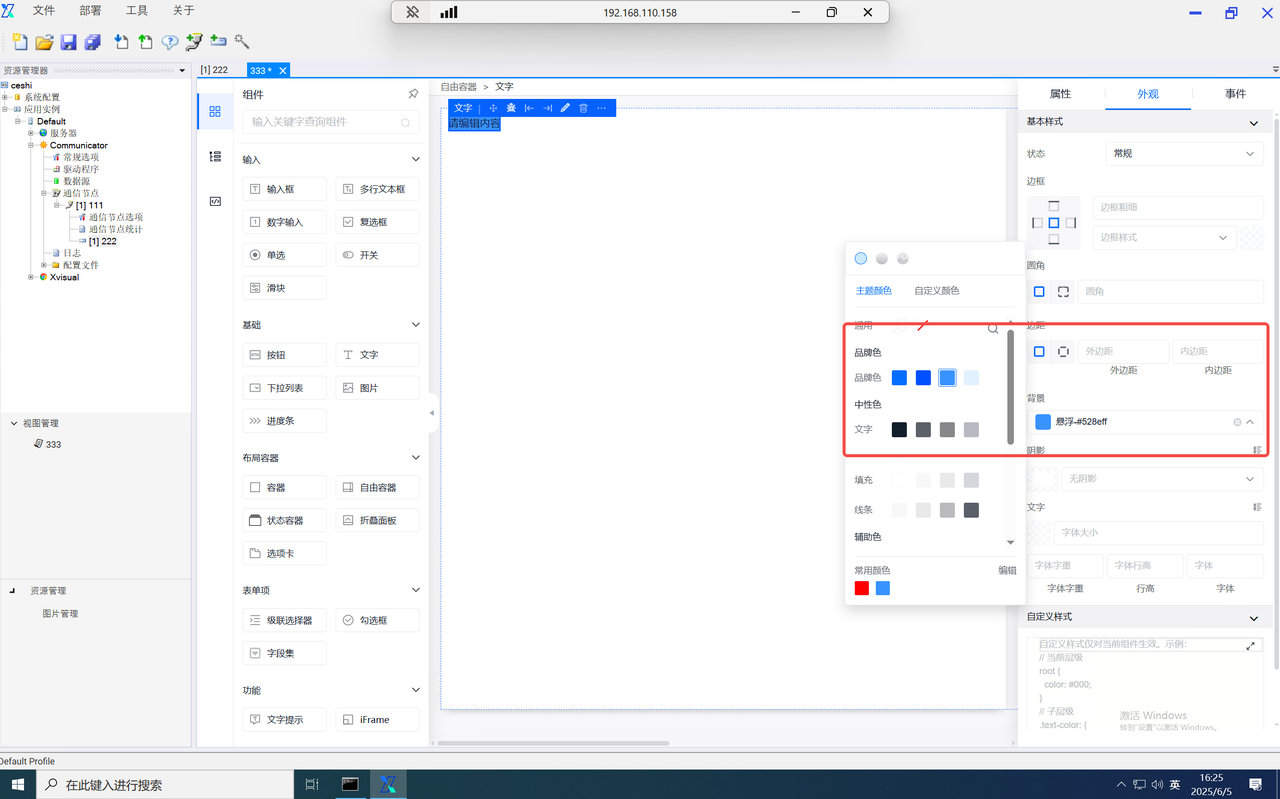1280x799 pixels.
Task: Collapse the 输入 component section
Action: [x=416, y=159]
